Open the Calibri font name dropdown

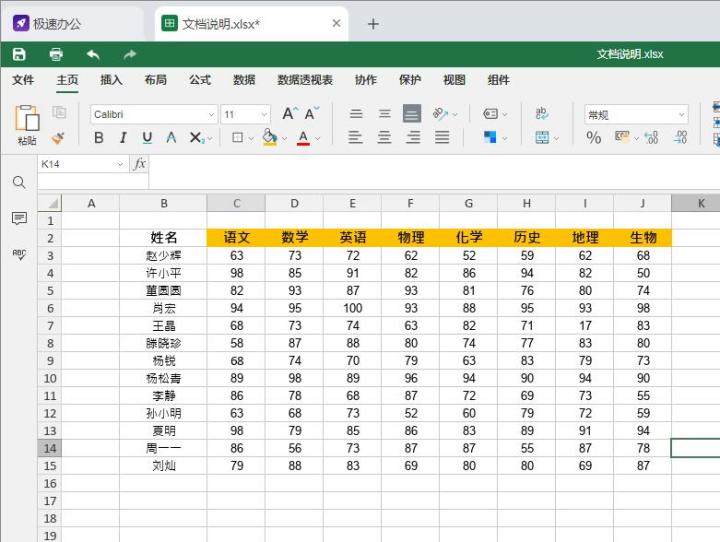[212, 114]
